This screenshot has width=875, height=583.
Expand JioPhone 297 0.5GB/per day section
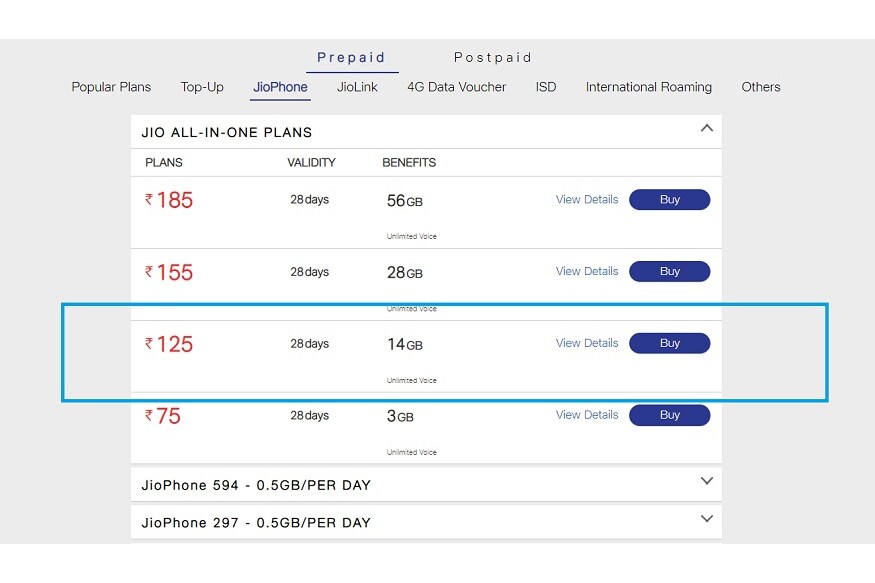[706, 519]
